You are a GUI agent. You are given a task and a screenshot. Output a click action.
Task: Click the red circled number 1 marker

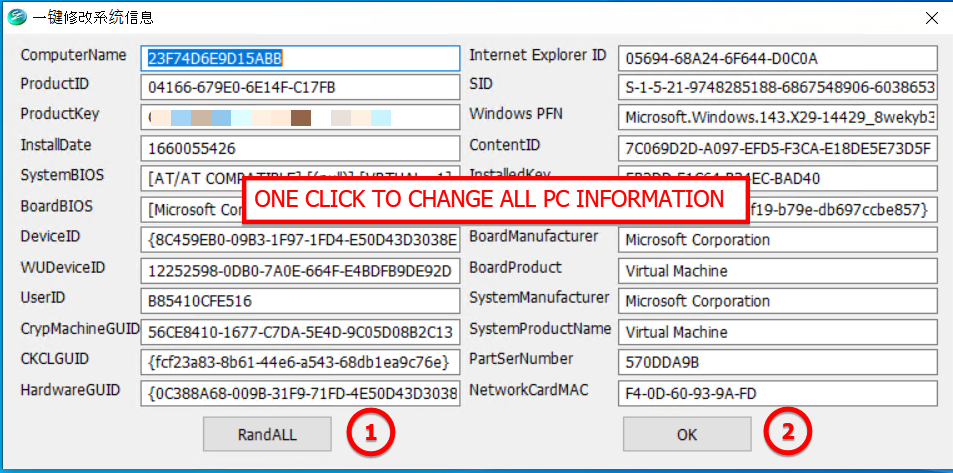point(370,433)
